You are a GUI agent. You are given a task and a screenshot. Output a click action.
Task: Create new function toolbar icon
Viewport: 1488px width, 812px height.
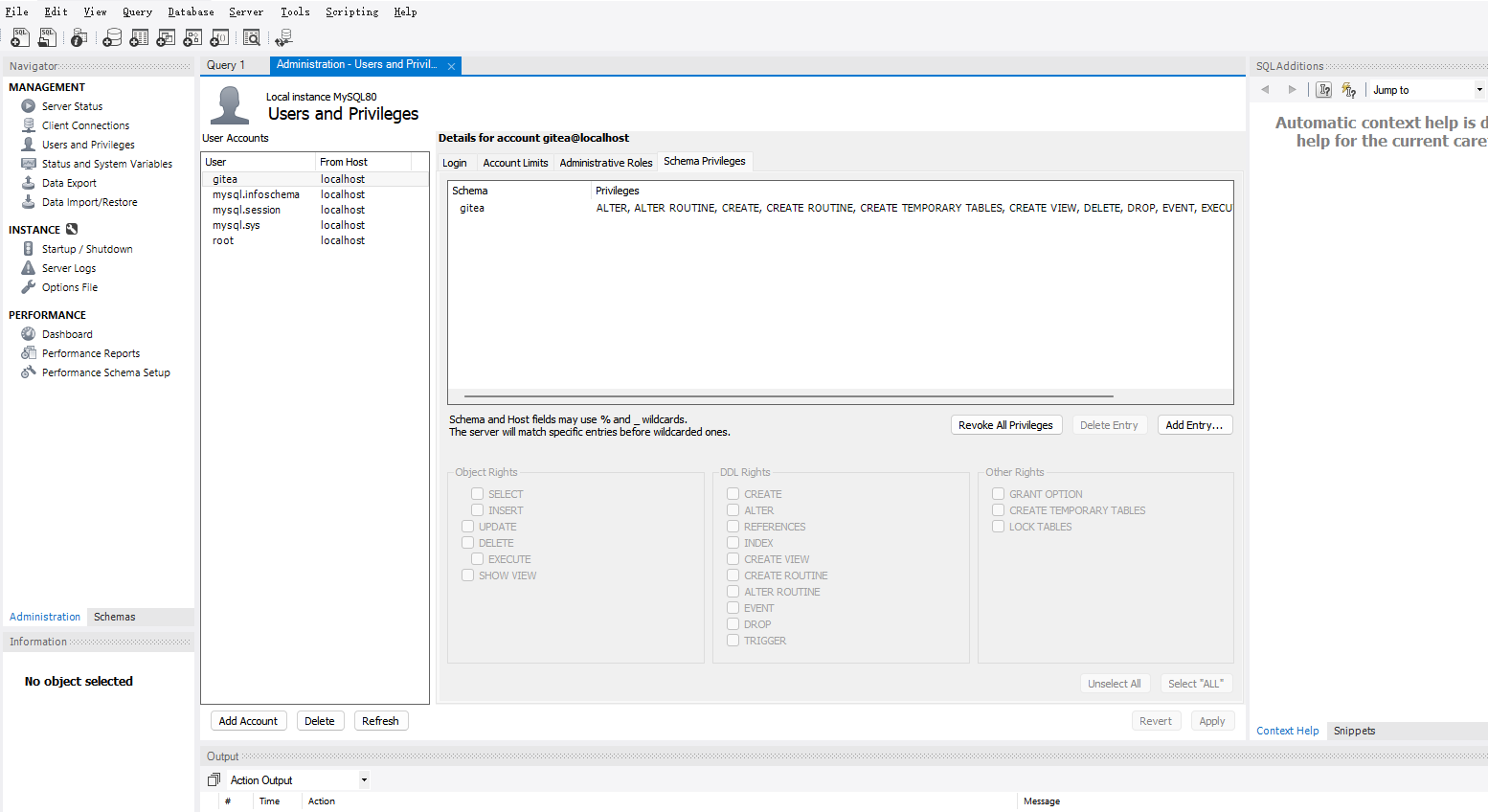pyautogui.click(x=219, y=37)
